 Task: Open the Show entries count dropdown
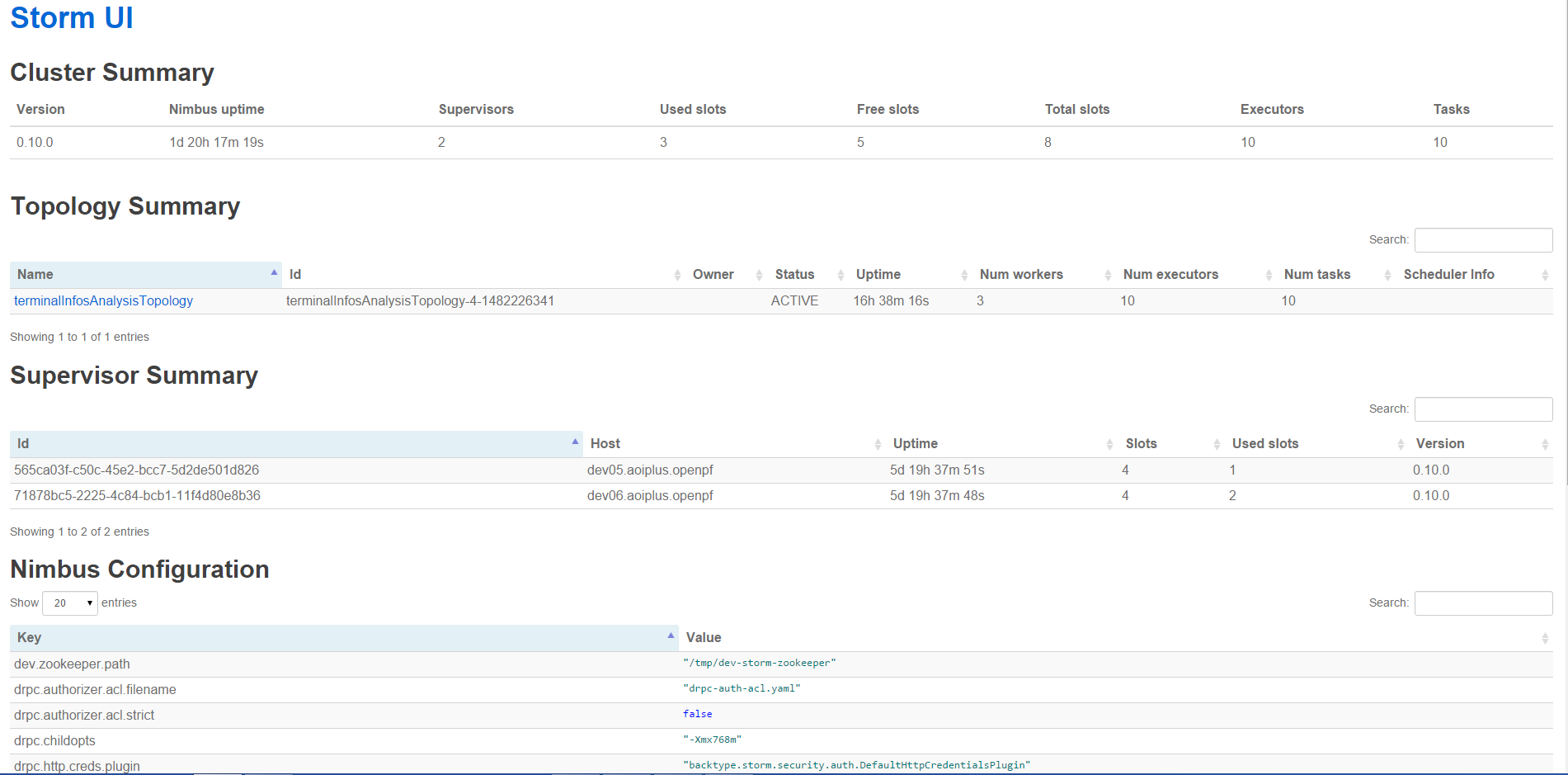click(x=70, y=603)
